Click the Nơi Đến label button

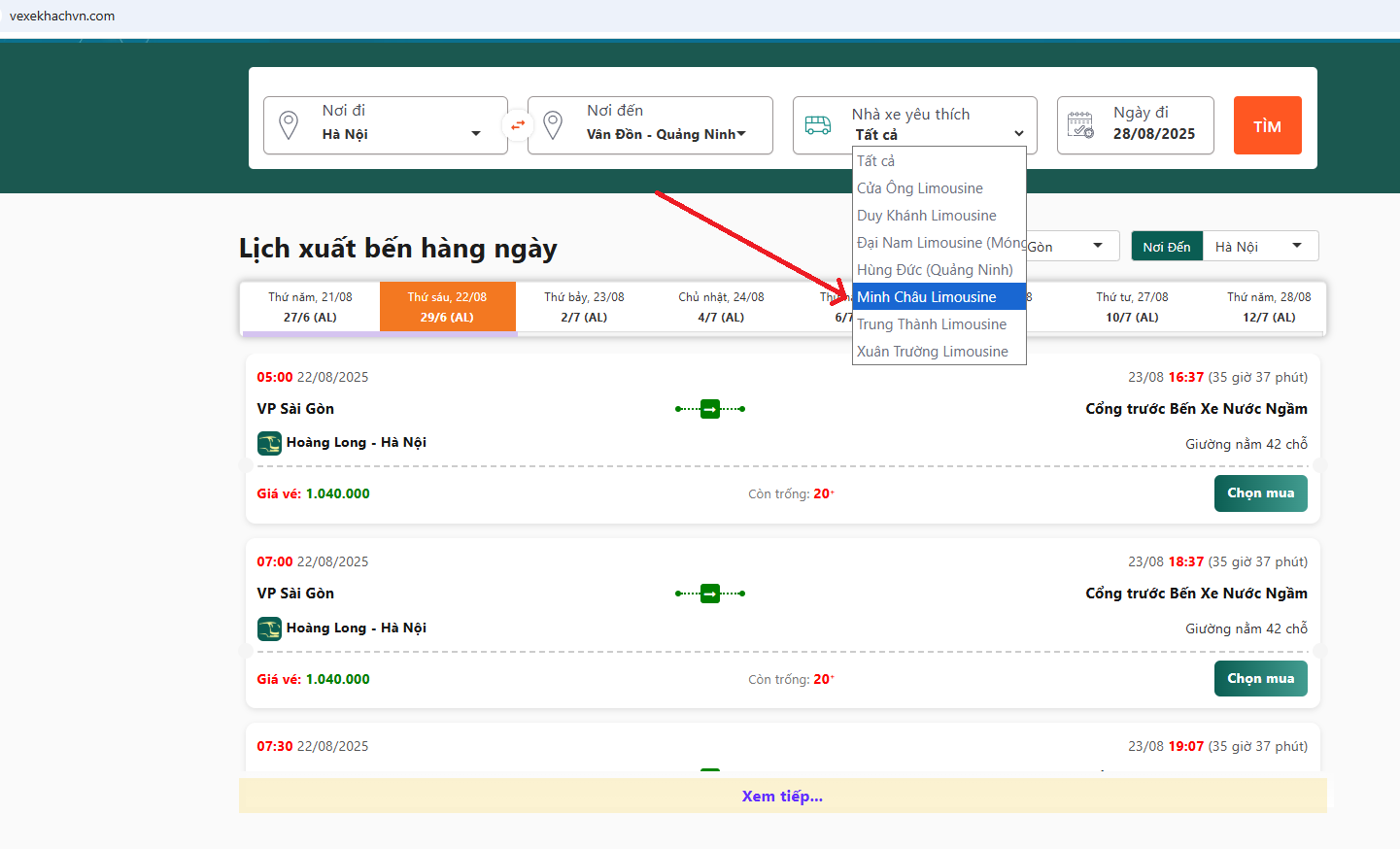click(1167, 247)
